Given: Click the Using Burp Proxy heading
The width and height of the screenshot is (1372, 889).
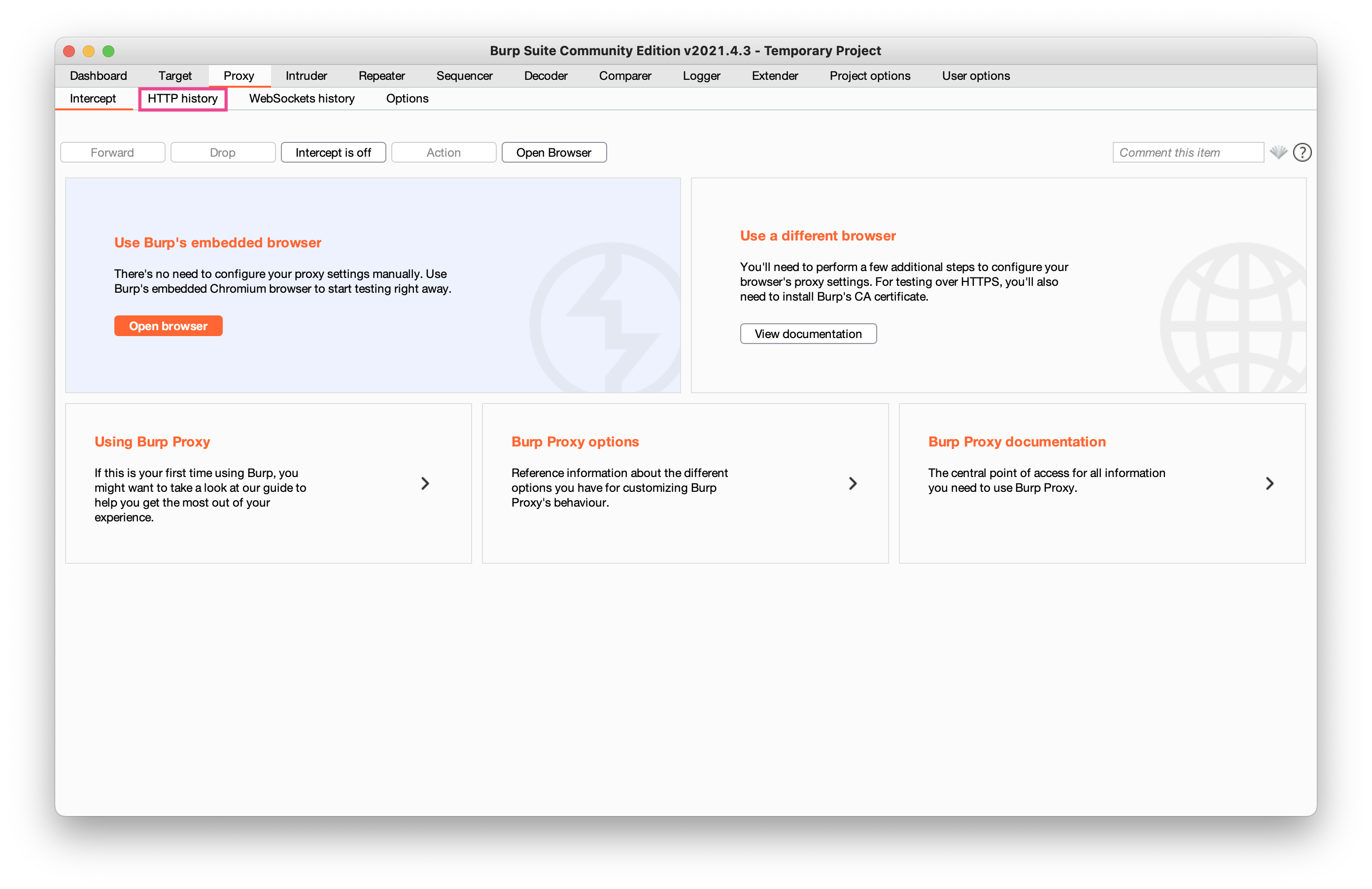Looking at the screenshot, I should click(x=152, y=442).
